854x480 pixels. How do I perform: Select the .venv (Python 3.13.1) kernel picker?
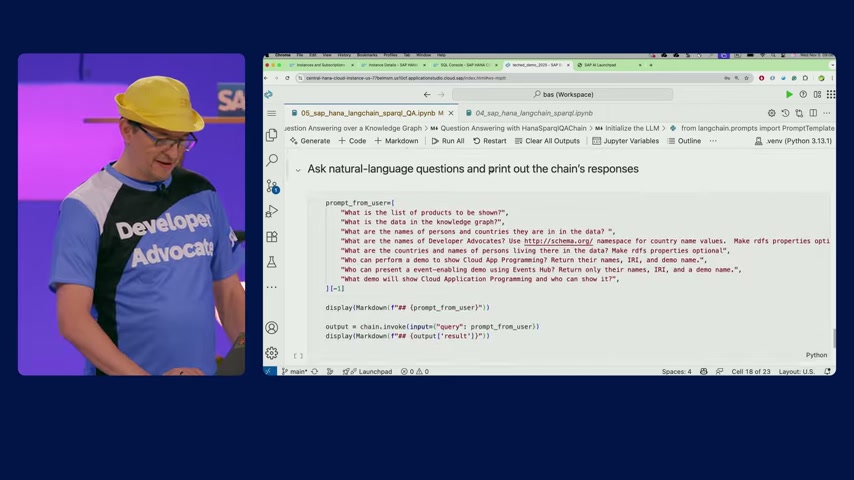click(x=794, y=141)
